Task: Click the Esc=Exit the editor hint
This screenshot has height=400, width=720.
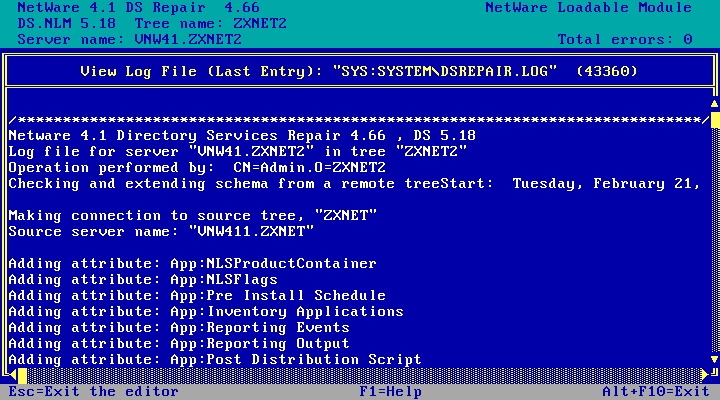Action: (x=94, y=392)
